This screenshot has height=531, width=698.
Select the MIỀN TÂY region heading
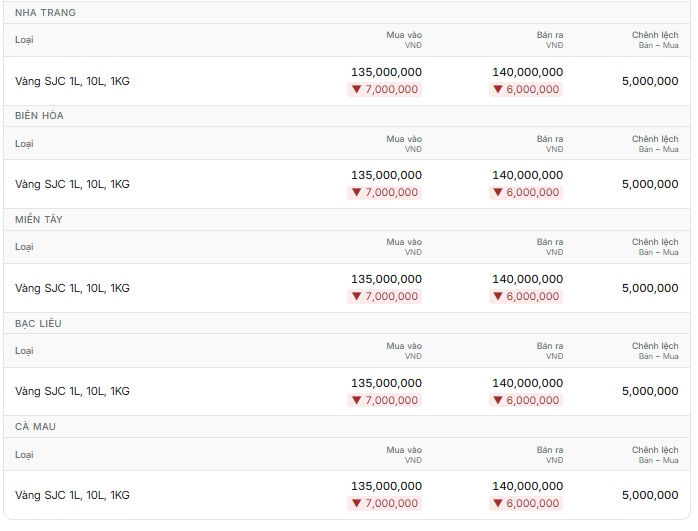pos(39,219)
